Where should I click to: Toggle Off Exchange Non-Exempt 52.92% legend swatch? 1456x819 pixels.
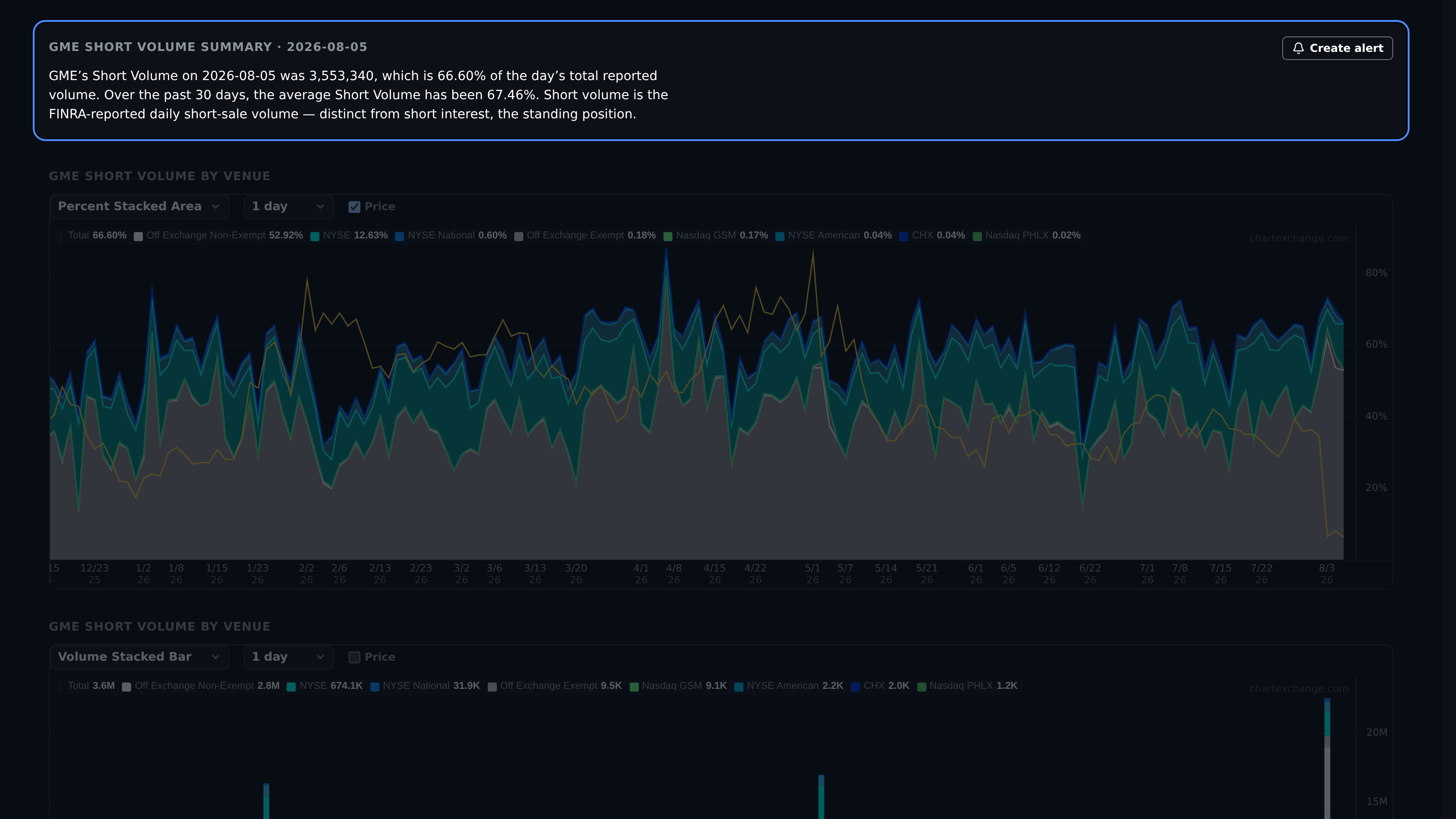(138, 236)
